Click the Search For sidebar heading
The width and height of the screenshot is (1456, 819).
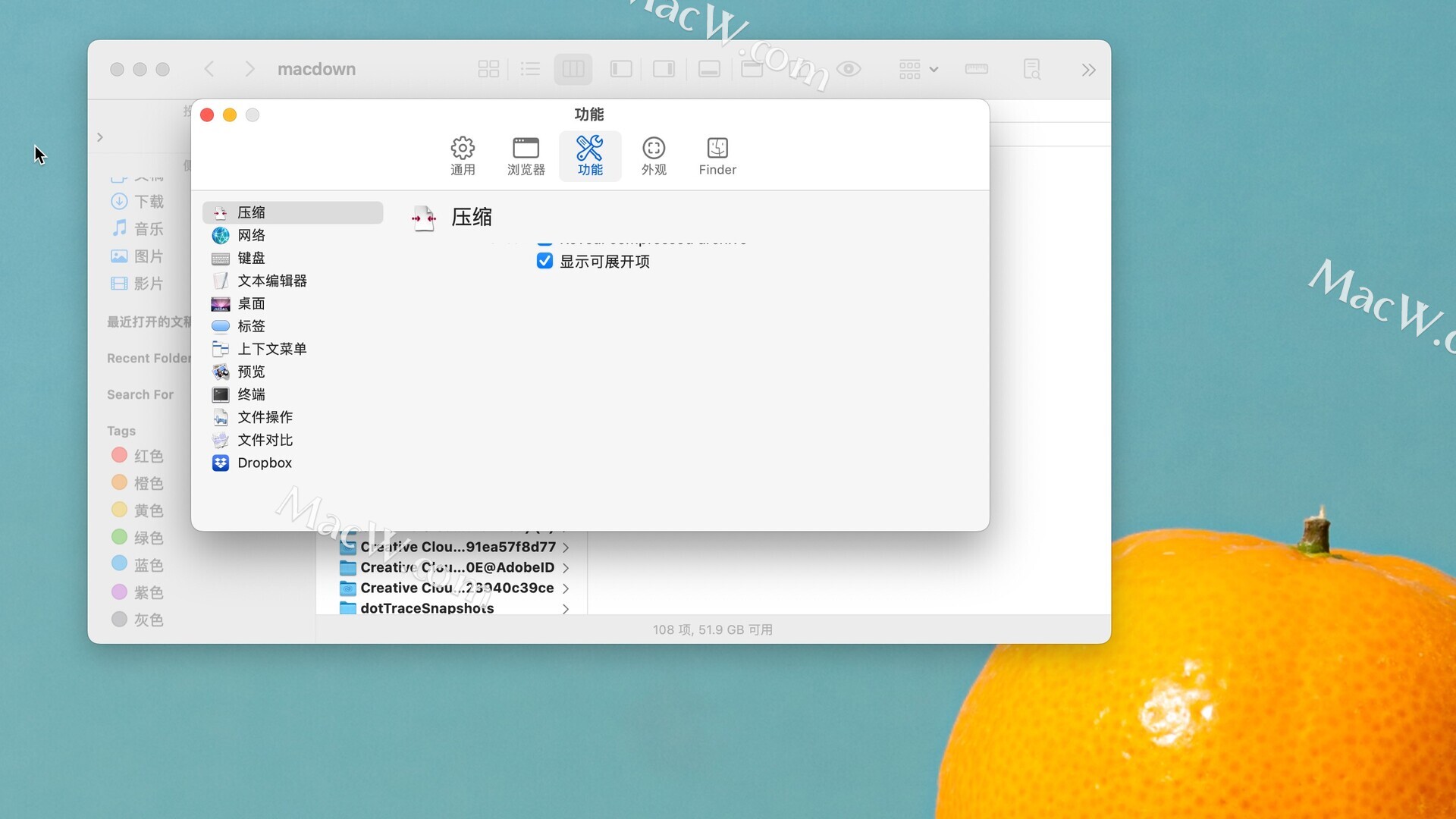click(140, 394)
